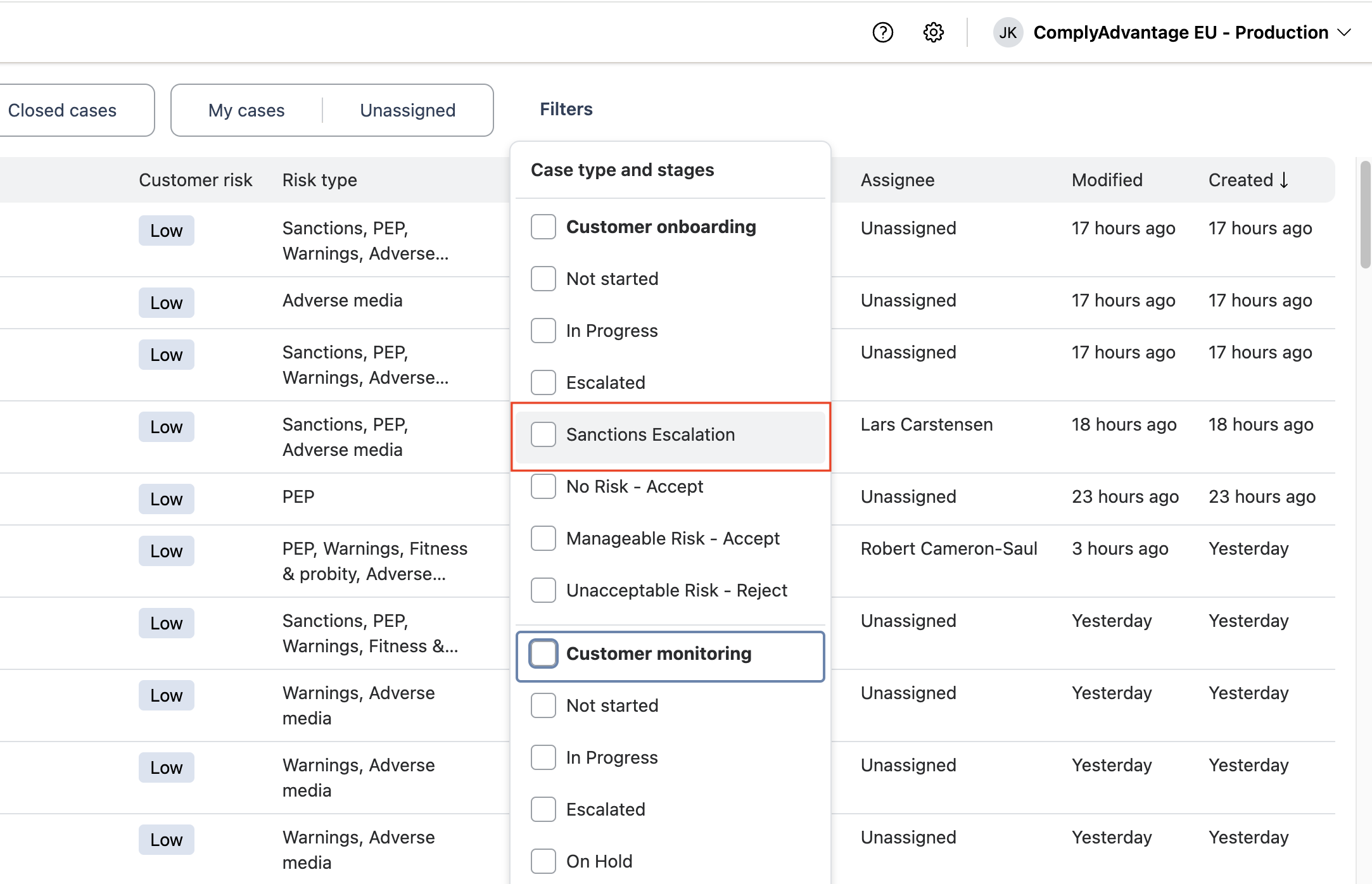Select the No Risk - Accept option

coord(543,486)
